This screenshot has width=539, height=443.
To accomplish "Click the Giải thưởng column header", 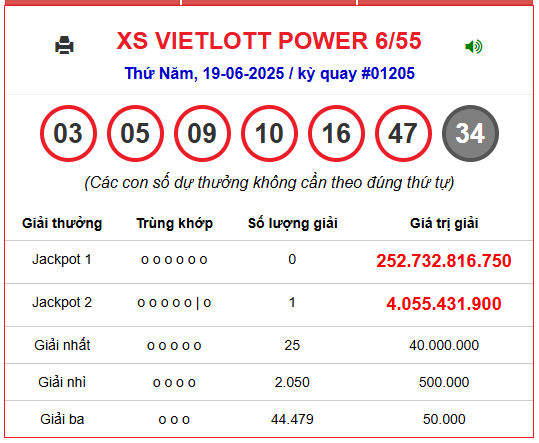I will click(x=62, y=223).
